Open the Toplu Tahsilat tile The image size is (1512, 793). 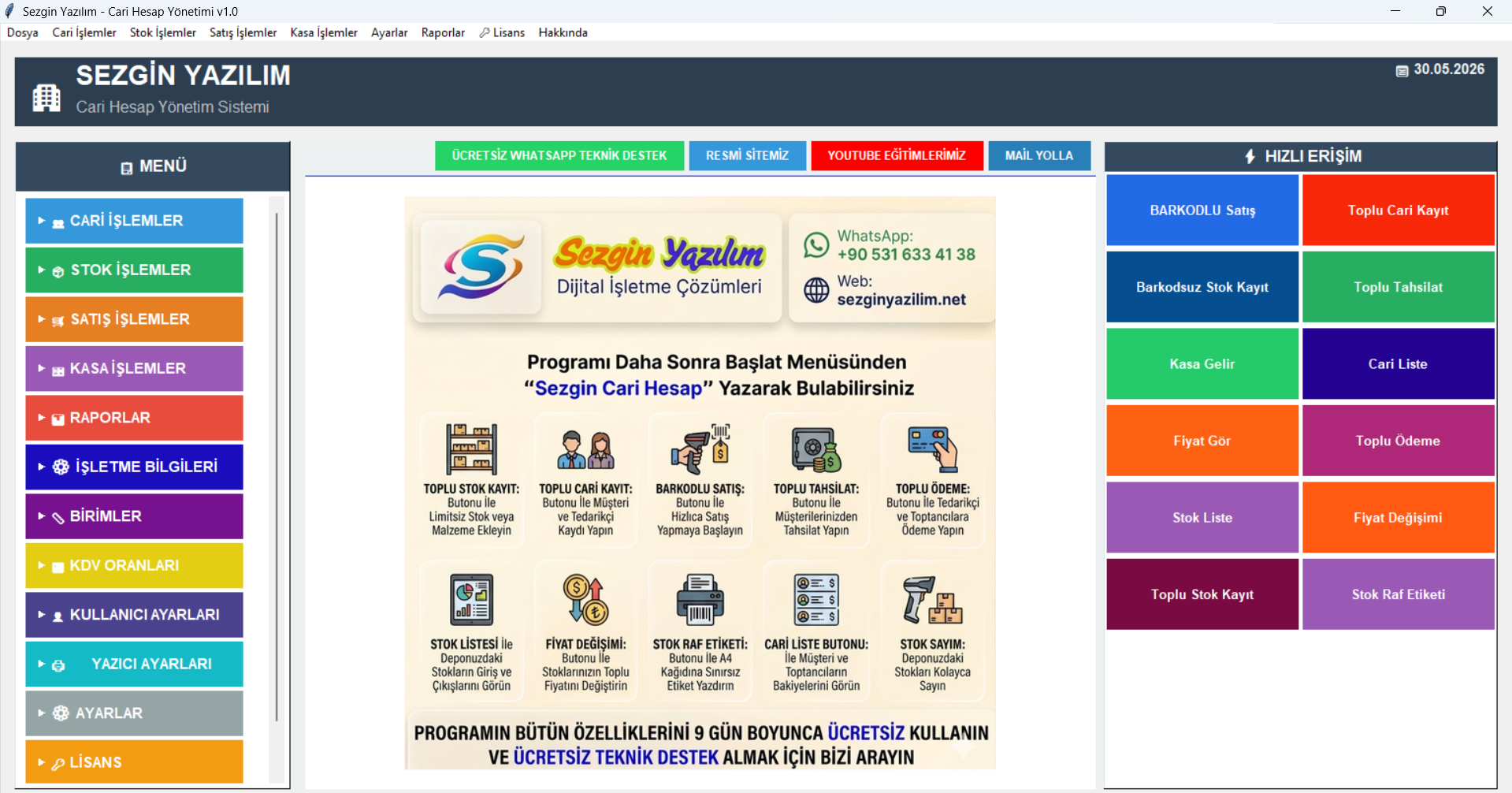click(x=1399, y=287)
